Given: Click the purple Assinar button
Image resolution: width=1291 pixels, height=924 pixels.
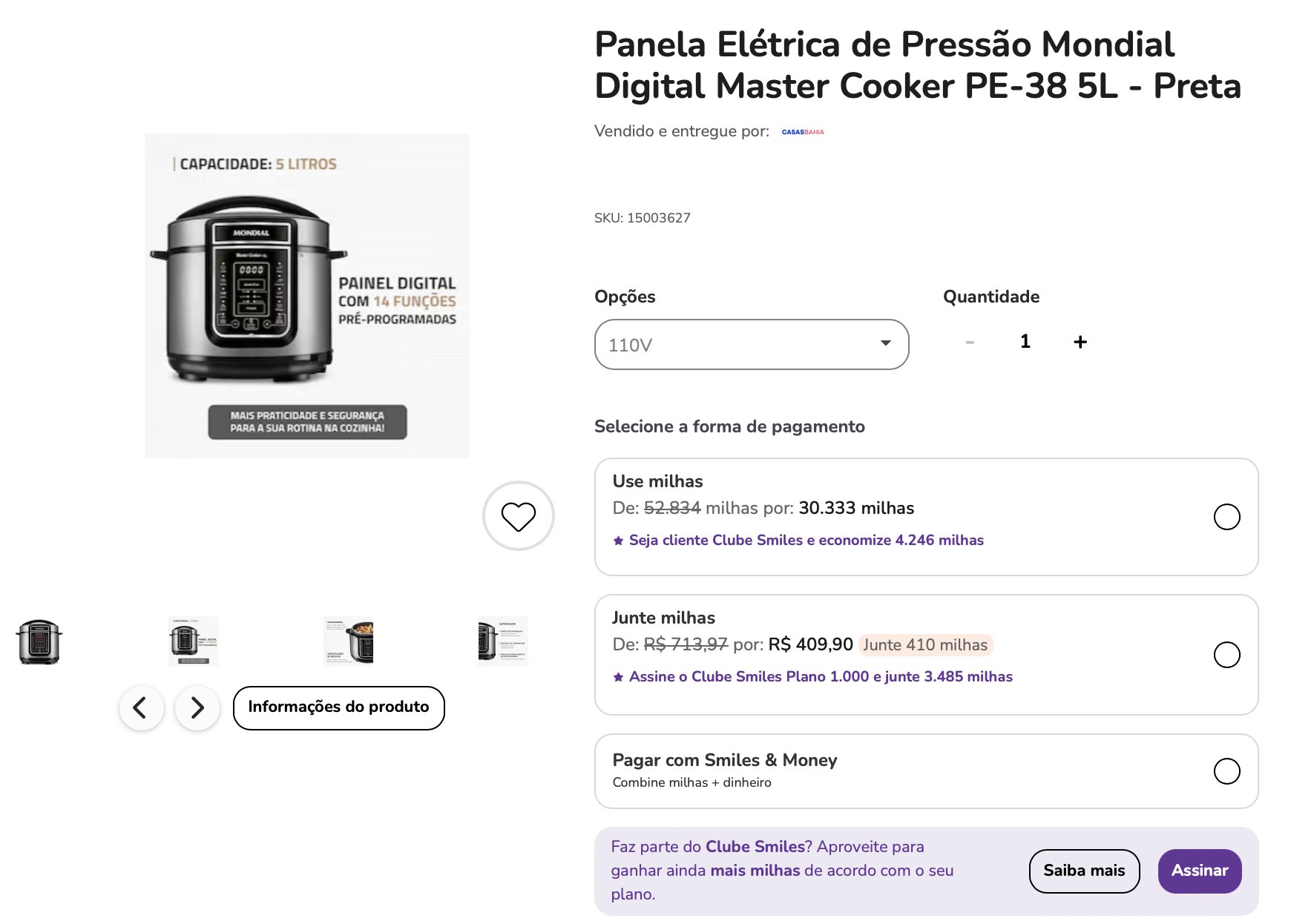Looking at the screenshot, I should pyautogui.click(x=1200, y=871).
